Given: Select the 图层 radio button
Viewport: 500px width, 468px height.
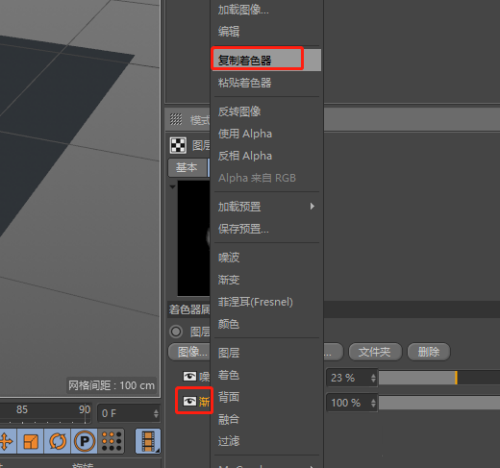Looking at the screenshot, I should point(176,331).
